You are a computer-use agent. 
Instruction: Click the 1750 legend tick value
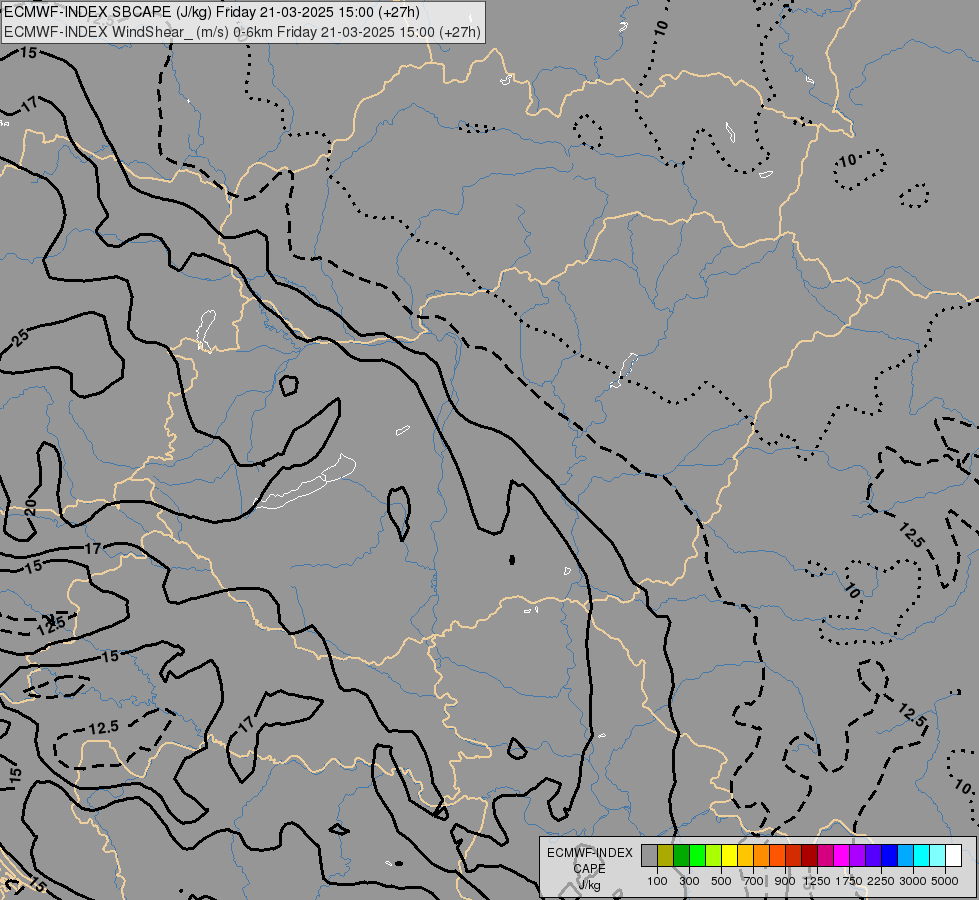pos(849,881)
